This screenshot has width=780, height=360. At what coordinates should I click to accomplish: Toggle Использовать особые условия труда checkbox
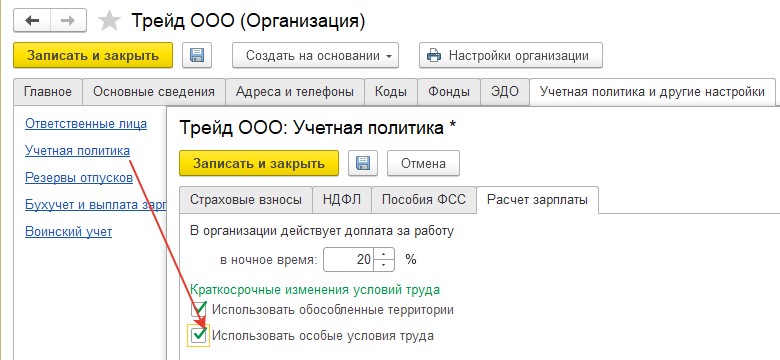coord(199,336)
